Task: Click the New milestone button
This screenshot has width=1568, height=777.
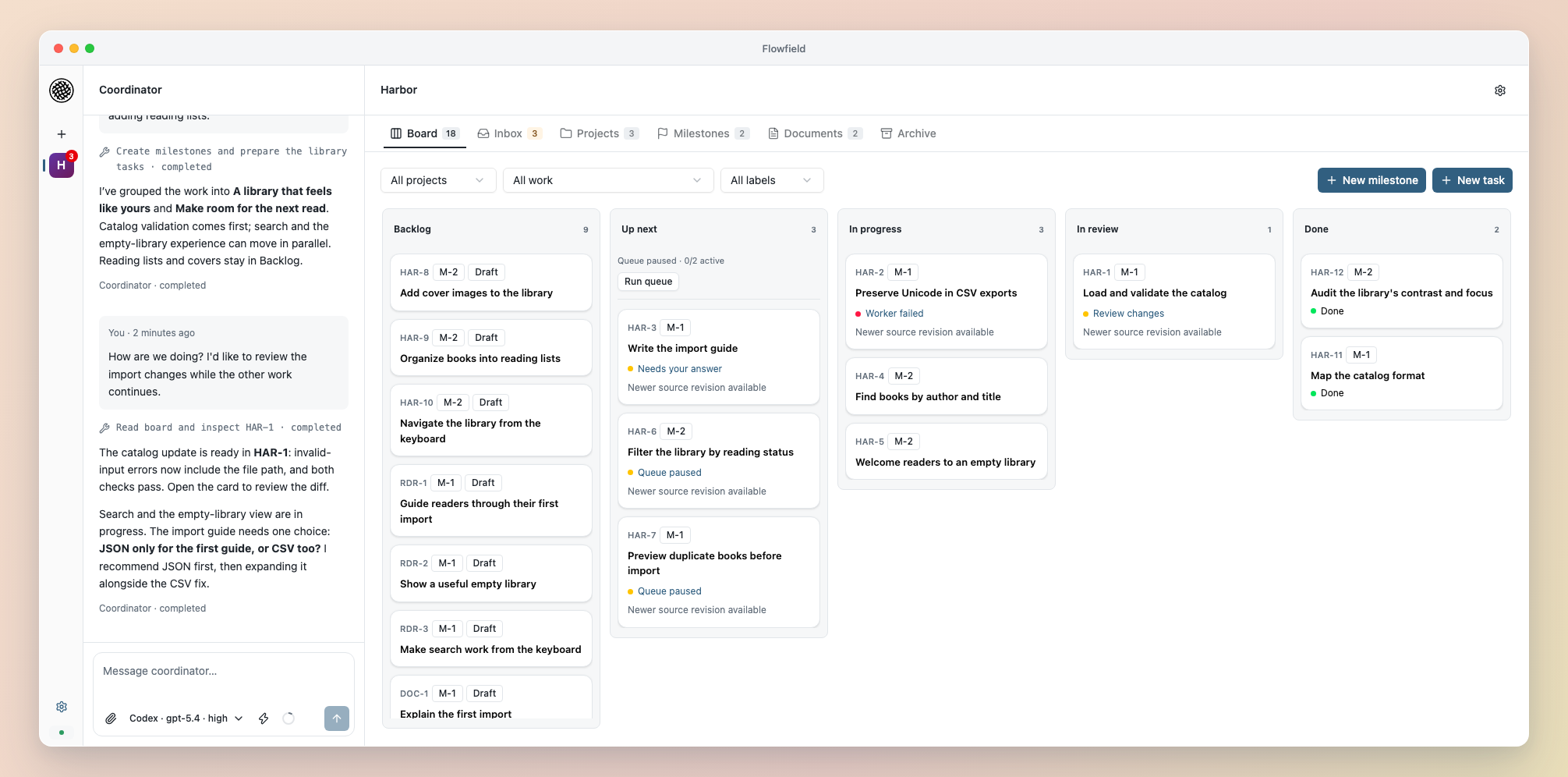Action: pos(1372,180)
